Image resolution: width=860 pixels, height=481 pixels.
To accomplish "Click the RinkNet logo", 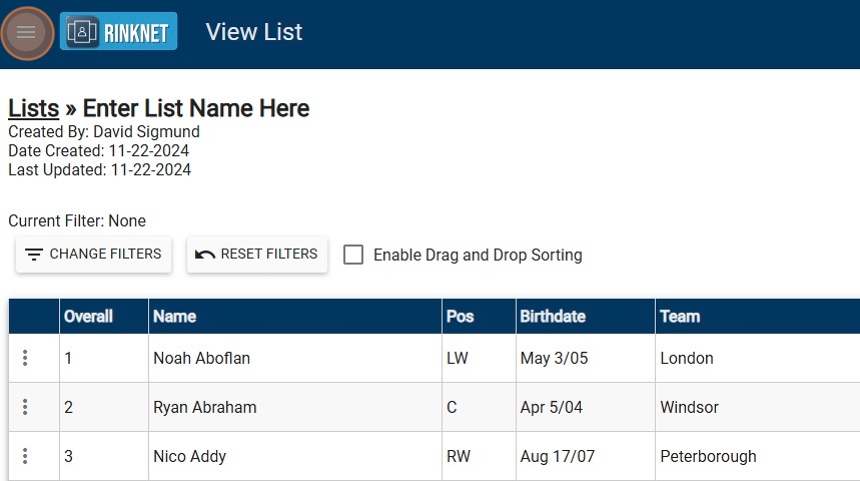I will (x=118, y=32).
